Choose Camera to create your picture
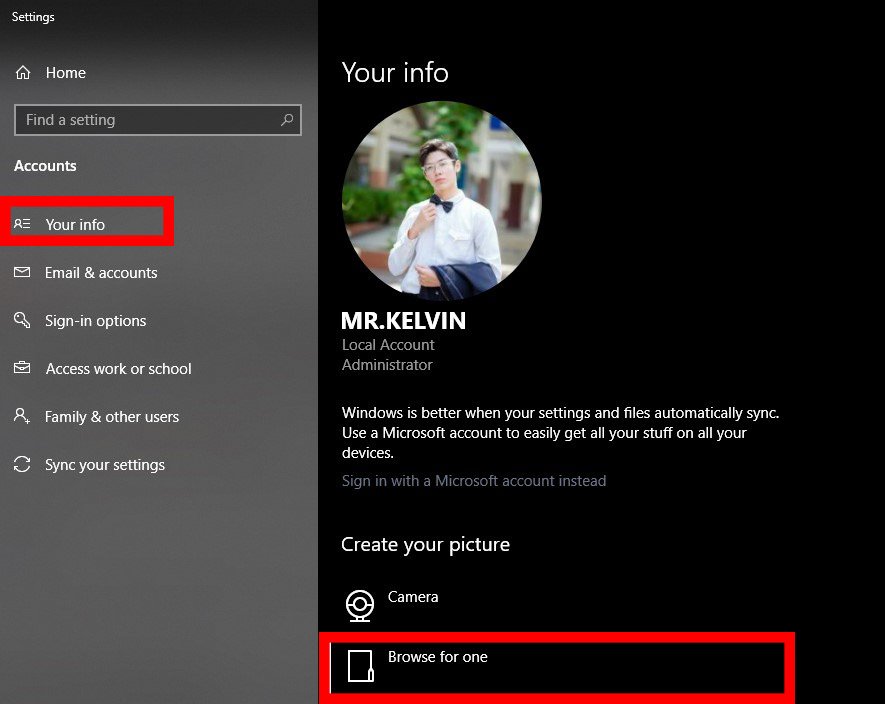 coord(413,597)
